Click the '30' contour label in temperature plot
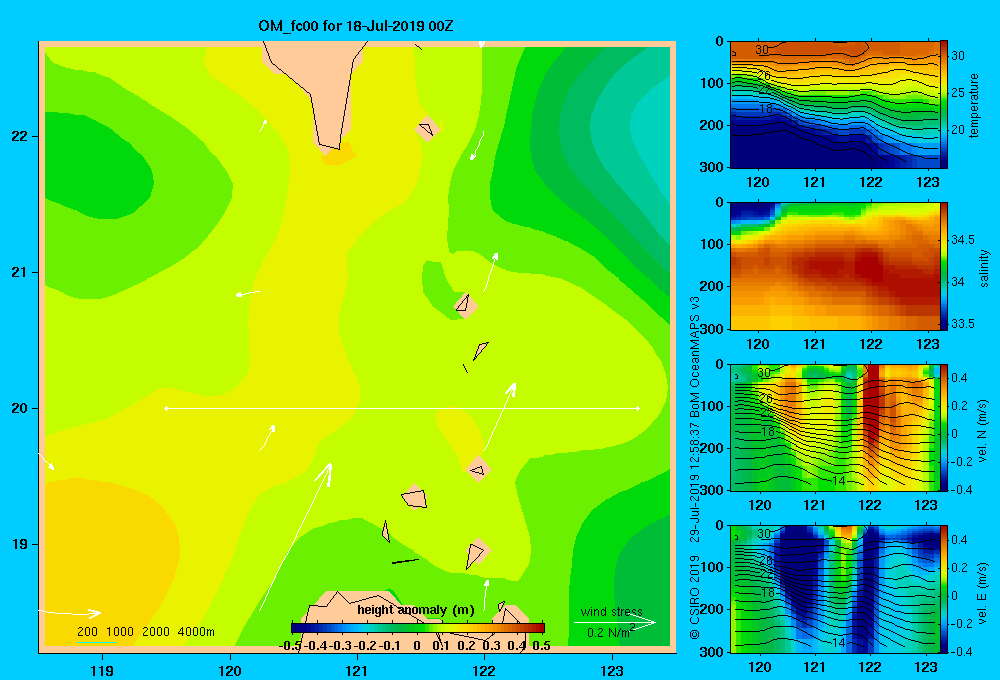 [x=761, y=49]
